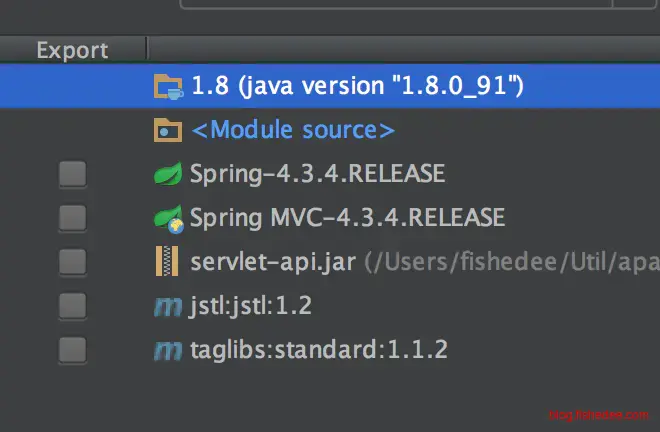Check the servlet-api.jar export box
Image resolution: width=660 pixels, height=432 pixels.
tap(72, 261)
